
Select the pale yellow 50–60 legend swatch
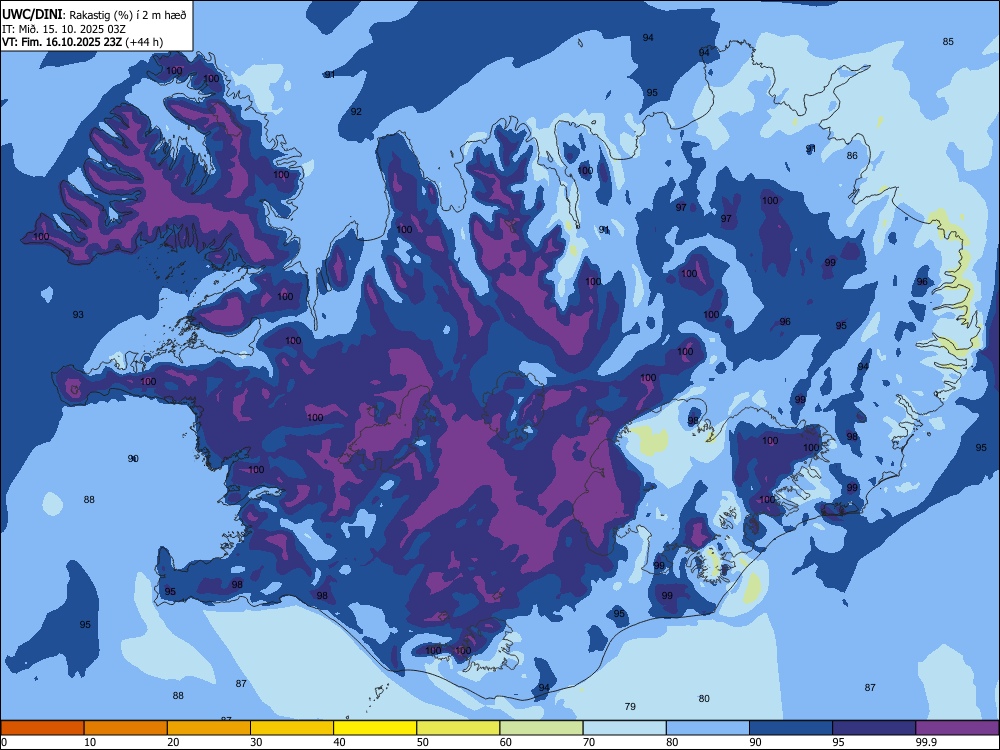[x=458, y=728]
